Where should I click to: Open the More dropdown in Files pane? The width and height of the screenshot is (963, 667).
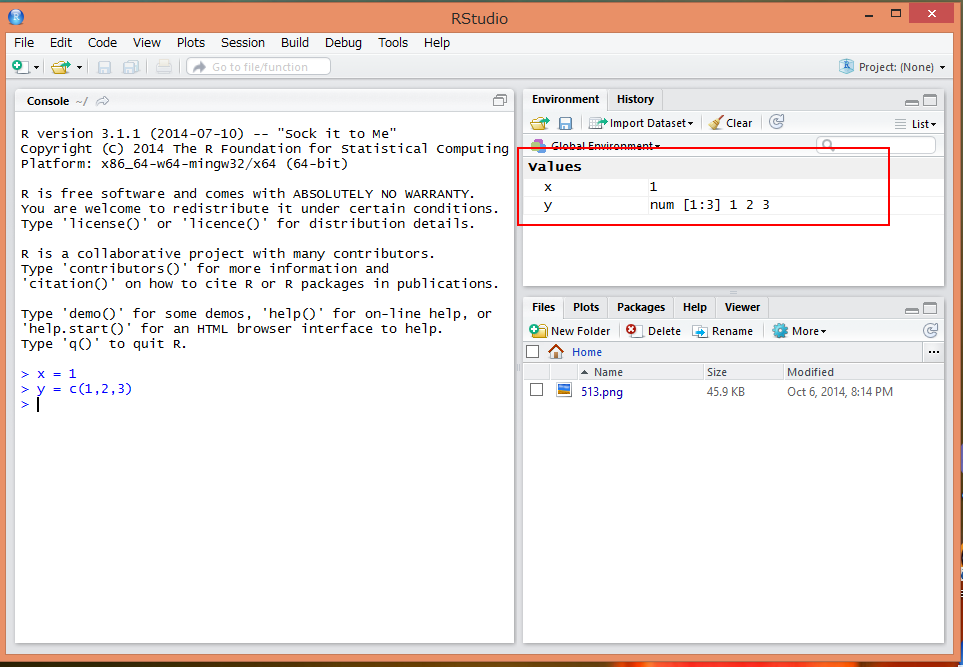tap(799, 331)
